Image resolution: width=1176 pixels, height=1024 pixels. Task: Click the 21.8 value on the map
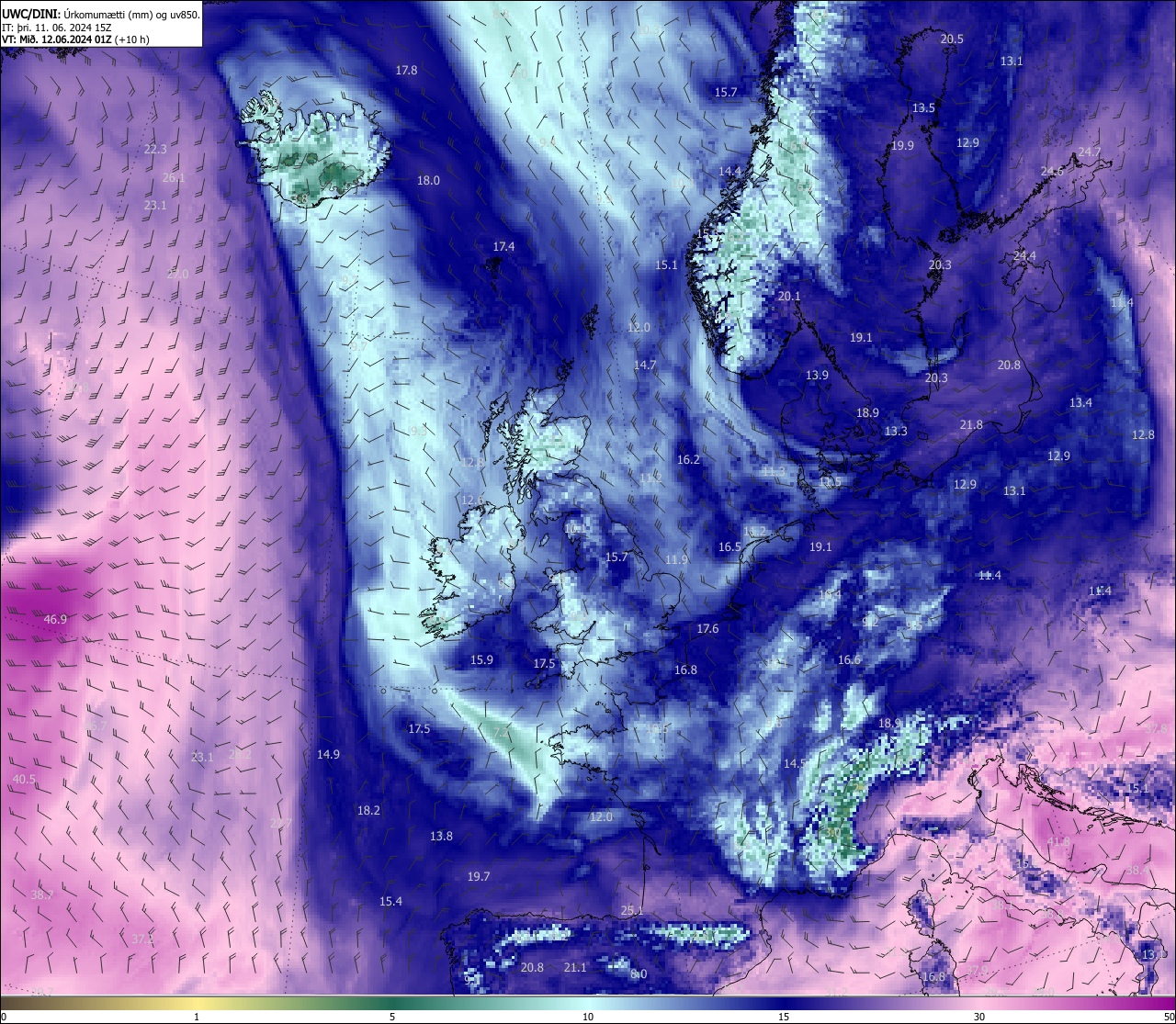pyautogui.click(x=971, y=425)
